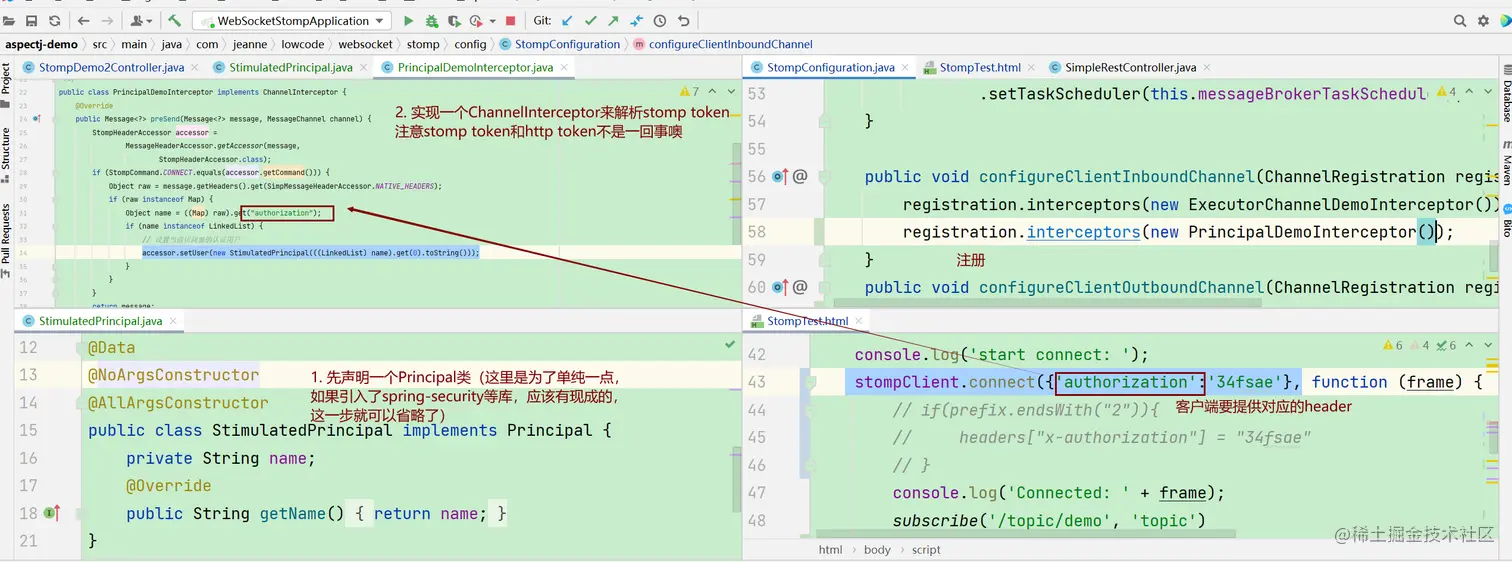1512x562 pixels.
Task: Click aspectj-demo in the navigation breadcrumb
Action: tap(41, 44)
